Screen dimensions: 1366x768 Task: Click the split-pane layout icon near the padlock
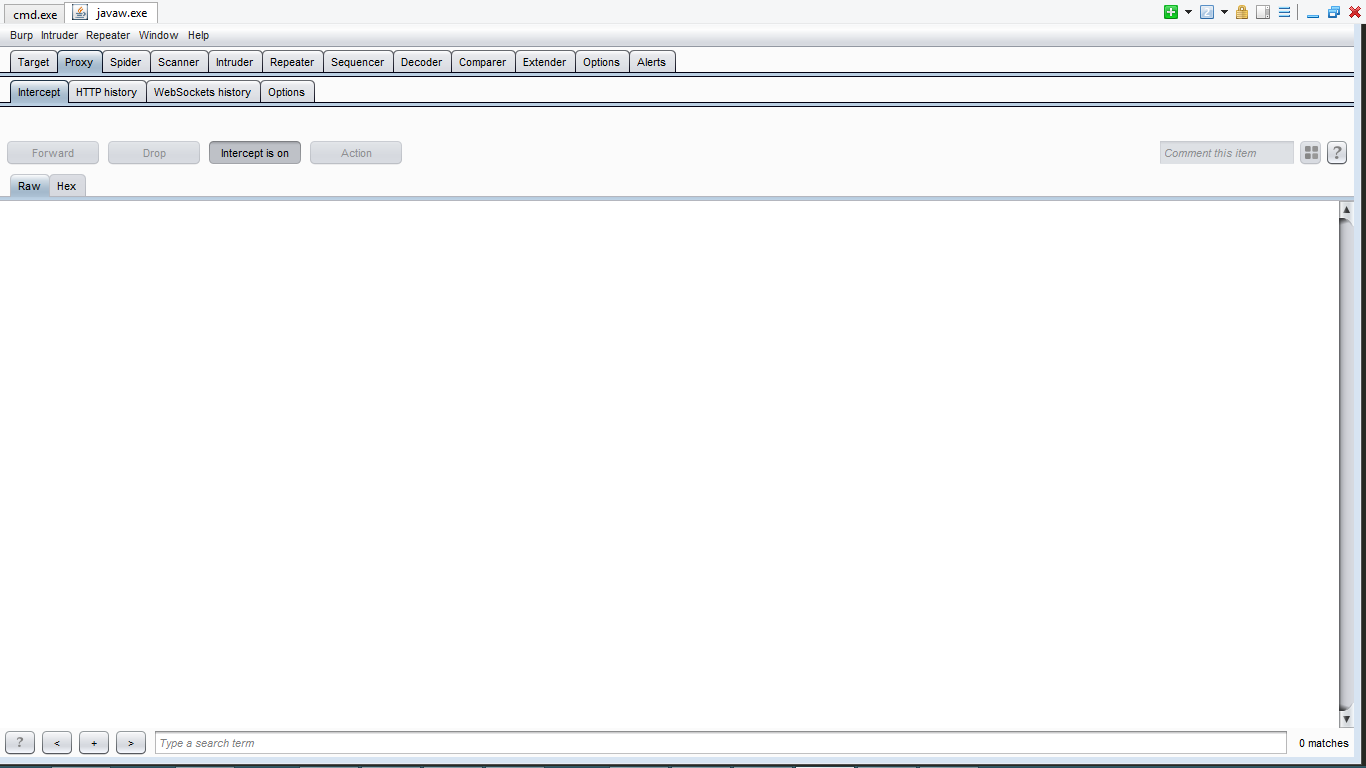tap(1263, 12)
